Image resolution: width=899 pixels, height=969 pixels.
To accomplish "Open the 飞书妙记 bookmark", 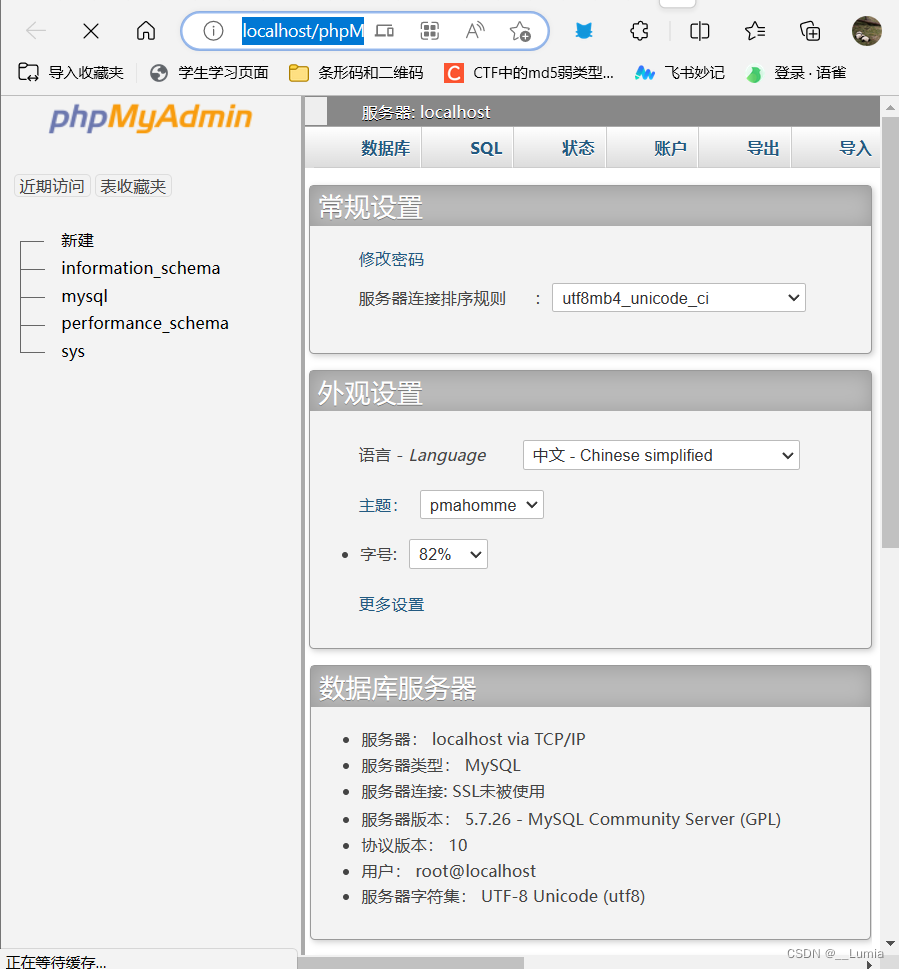I will pyautogui.click(x=680, y=73).
